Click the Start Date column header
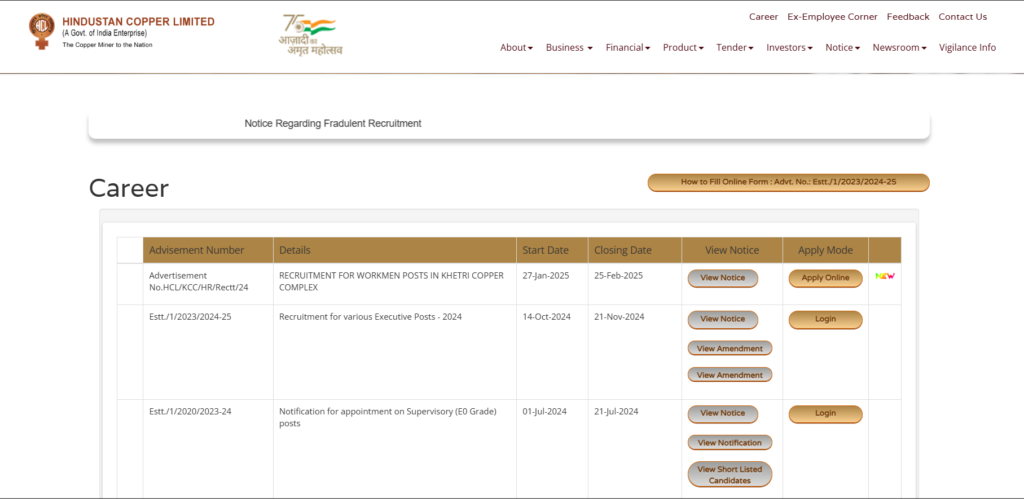Viewport: 1024px width, 499px height. 552,250
